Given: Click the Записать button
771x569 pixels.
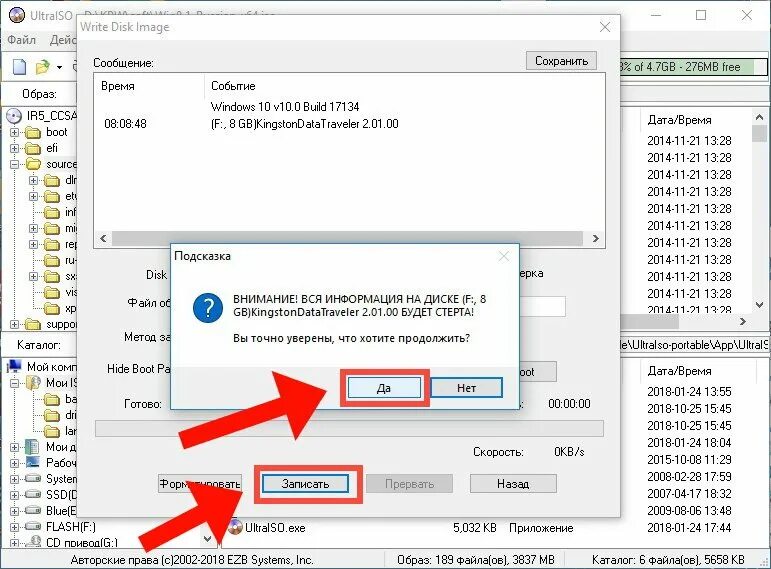Looking at the screenshot, I should click(x=305, y=483).
